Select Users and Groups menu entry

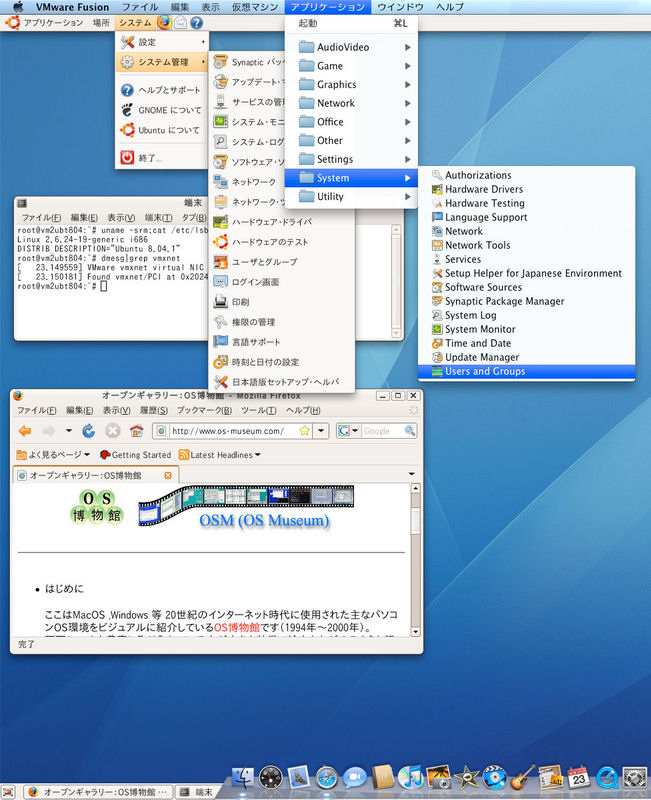(527, 371)
